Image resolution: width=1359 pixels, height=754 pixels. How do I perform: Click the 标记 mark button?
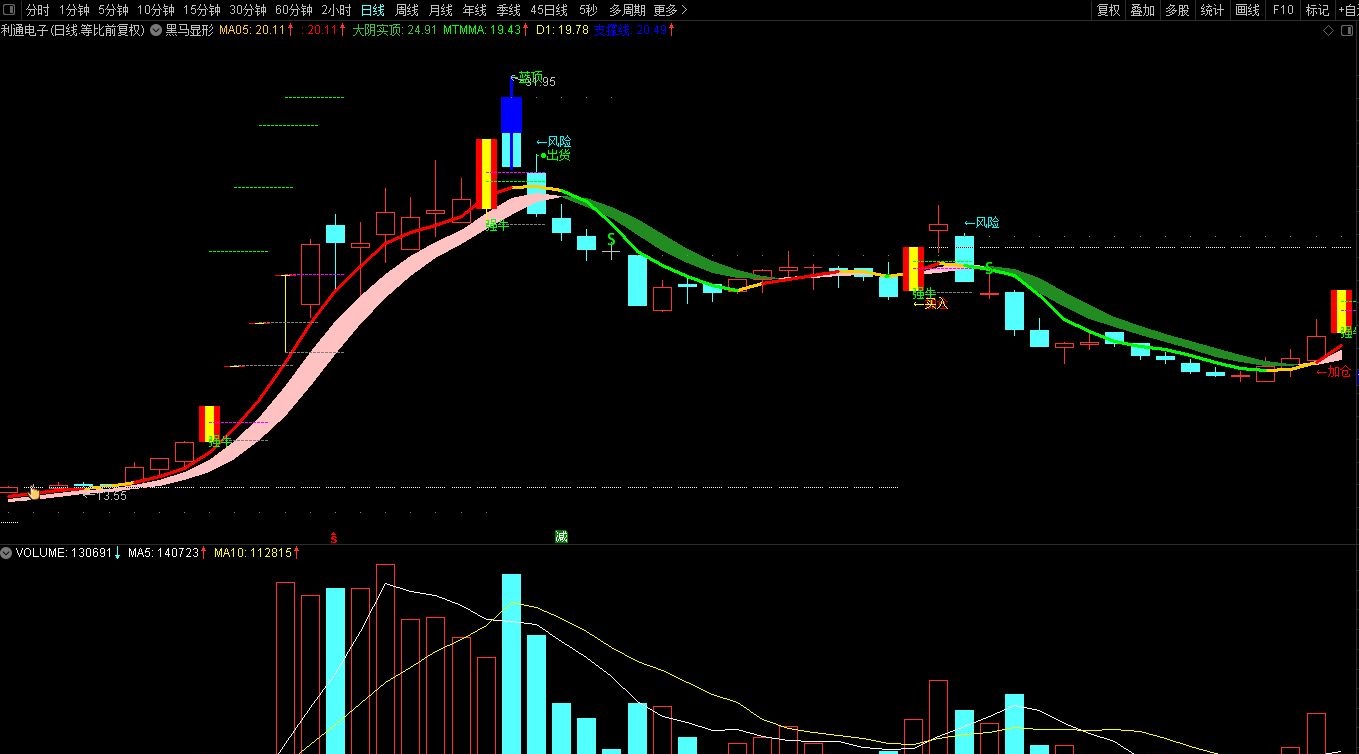pos(1317,10)
